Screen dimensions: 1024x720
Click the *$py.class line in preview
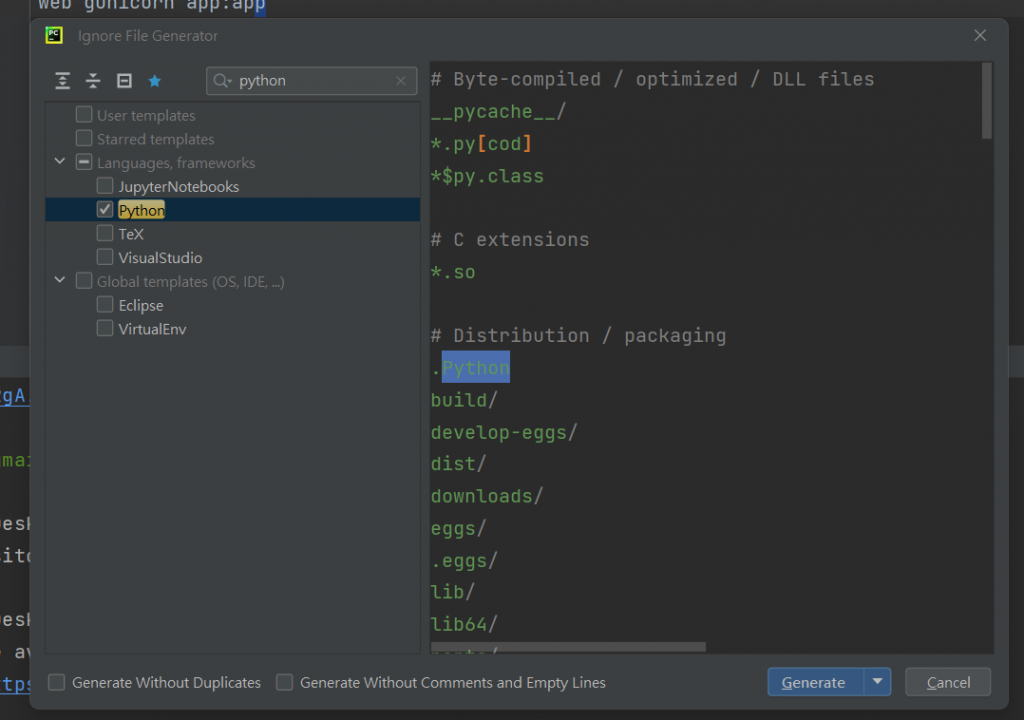487,176
